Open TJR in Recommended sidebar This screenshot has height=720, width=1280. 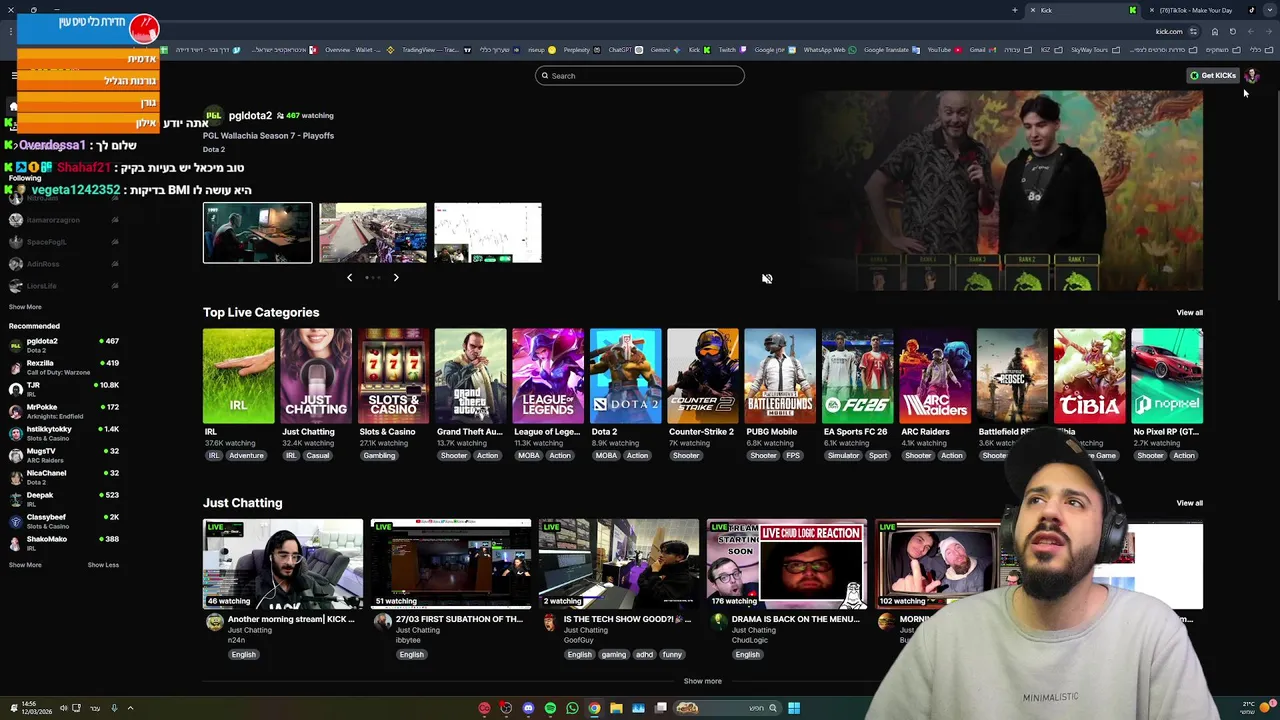(64, 389)
